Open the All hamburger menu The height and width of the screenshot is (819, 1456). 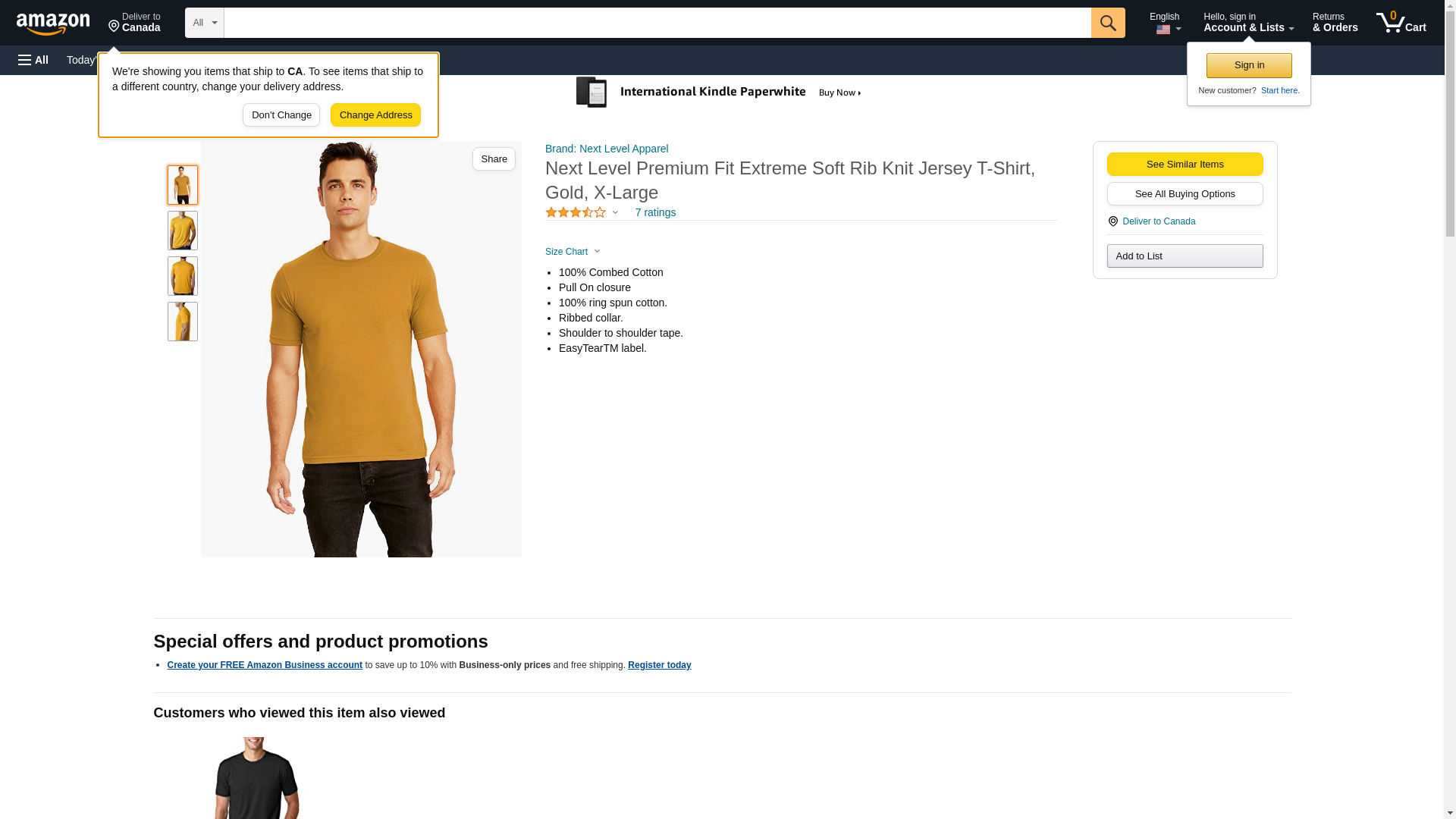[33, 60]
